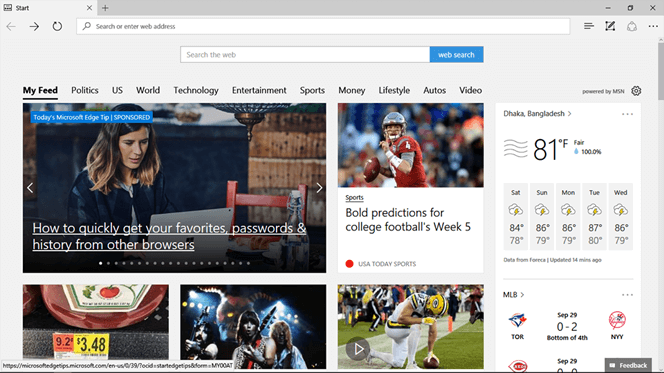
Task: Open the Technology tab
Action: pos(196,90)
